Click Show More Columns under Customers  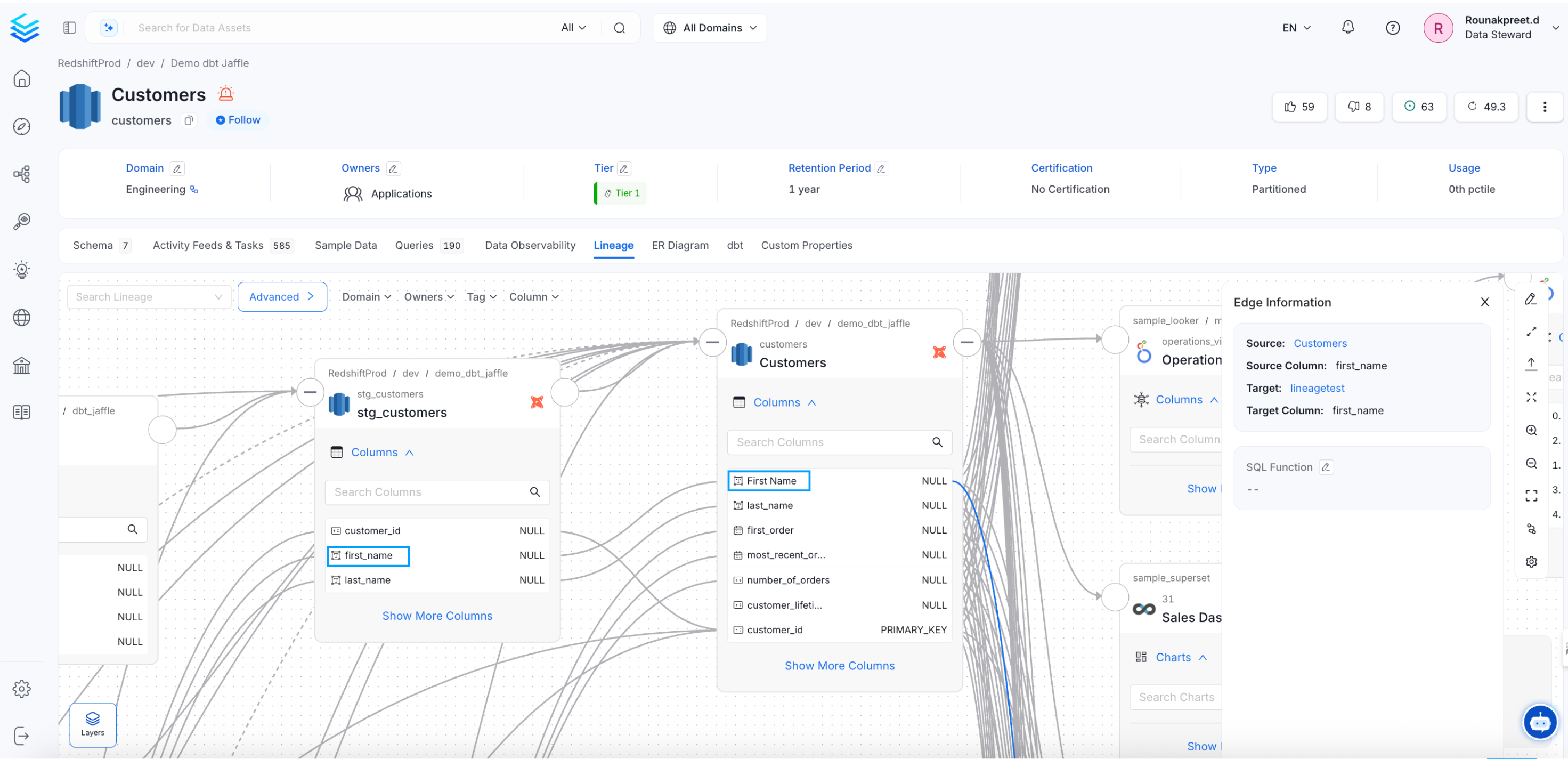tap(839, 666)
